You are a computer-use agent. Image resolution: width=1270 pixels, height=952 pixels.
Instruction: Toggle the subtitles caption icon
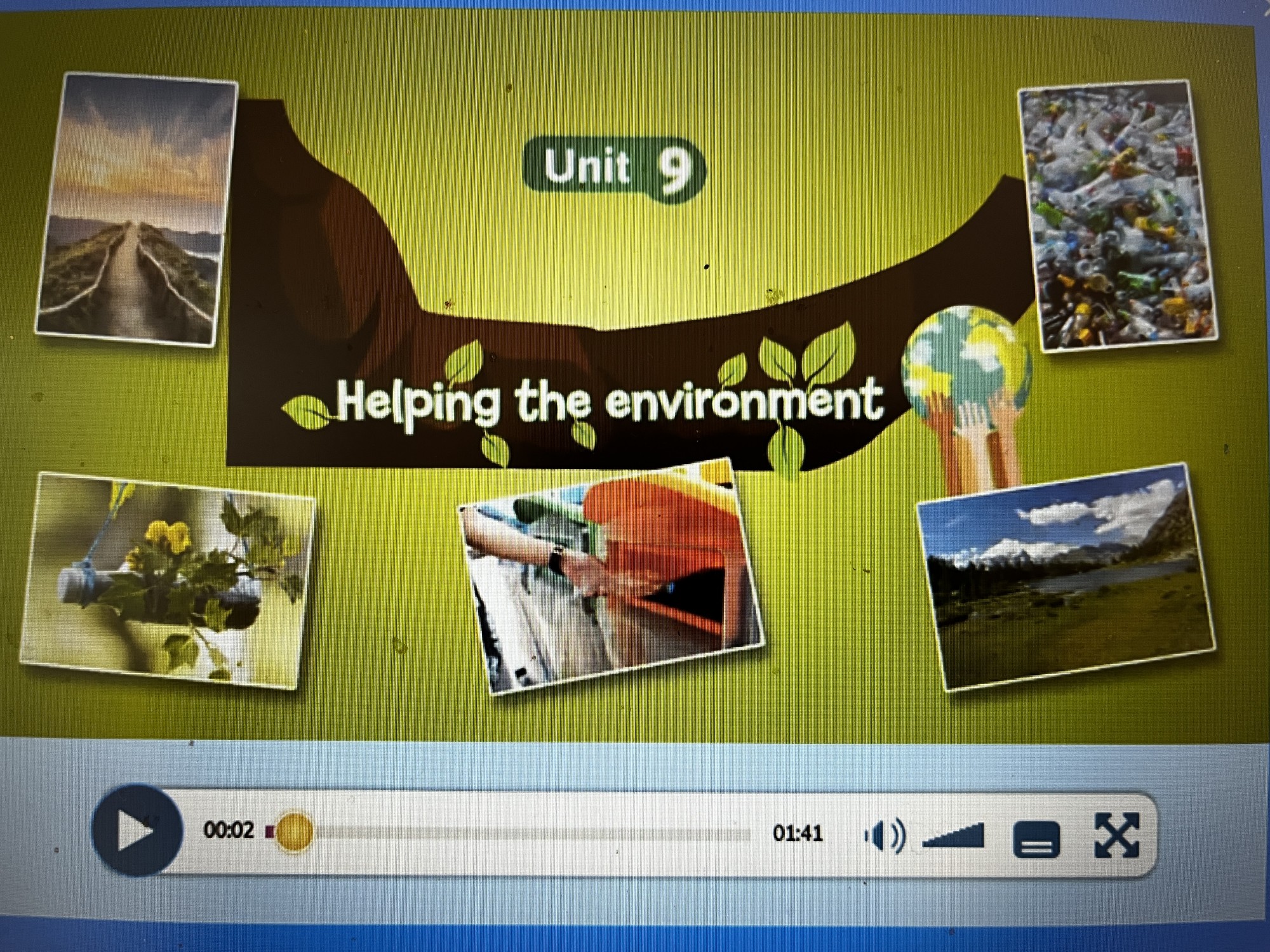pyautogui.click(x=1036, y=840)
